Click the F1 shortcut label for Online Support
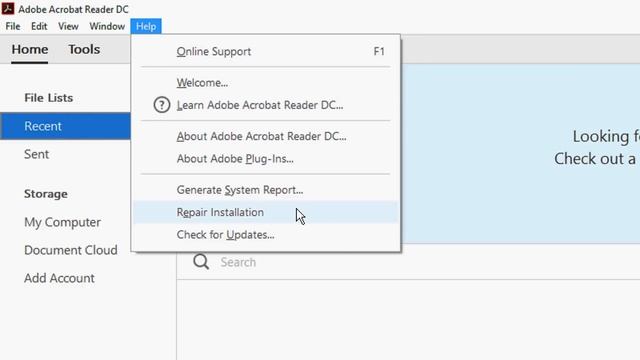The image size is (640, 360). [x=379, y=51]
